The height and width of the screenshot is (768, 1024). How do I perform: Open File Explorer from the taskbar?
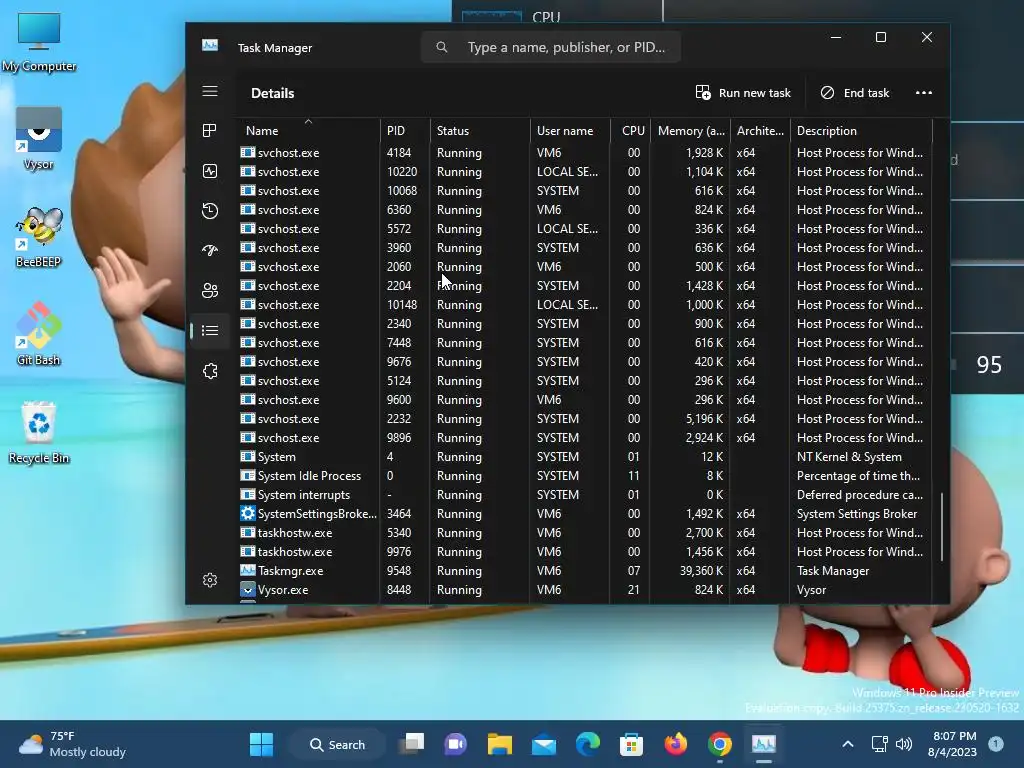pos(500,744)
